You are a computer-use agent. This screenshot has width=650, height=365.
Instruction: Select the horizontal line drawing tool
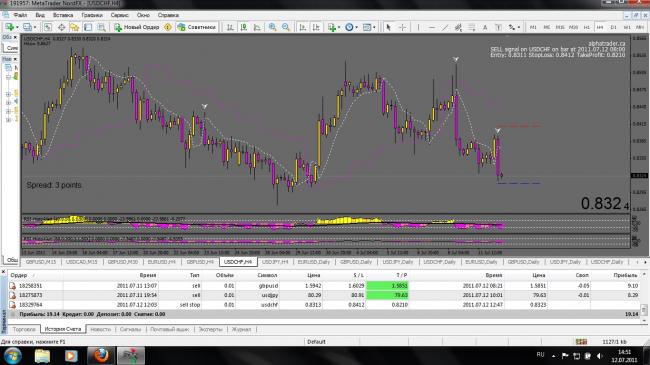[x=432, y=27]
